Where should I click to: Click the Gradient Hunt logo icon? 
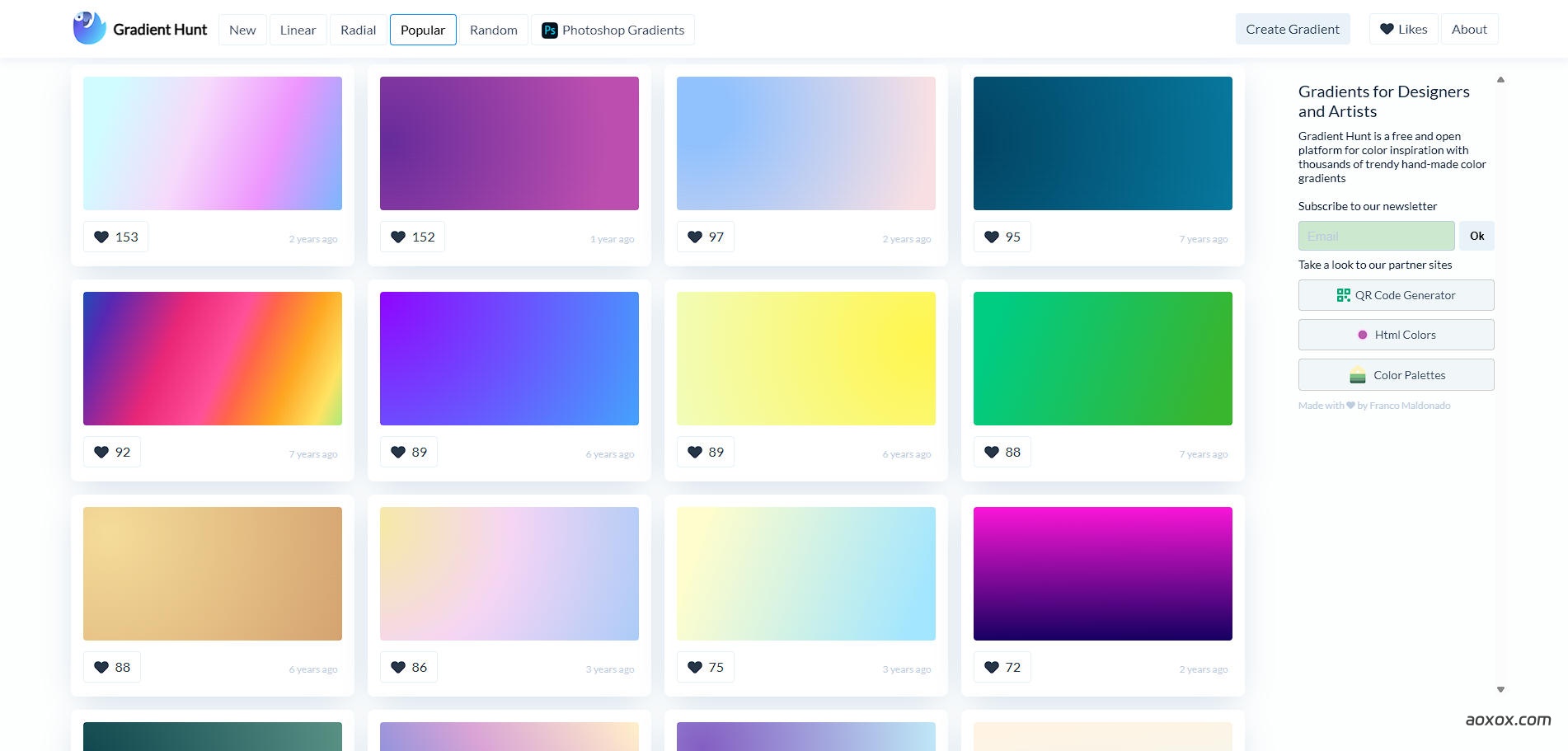tap(88, 26)
